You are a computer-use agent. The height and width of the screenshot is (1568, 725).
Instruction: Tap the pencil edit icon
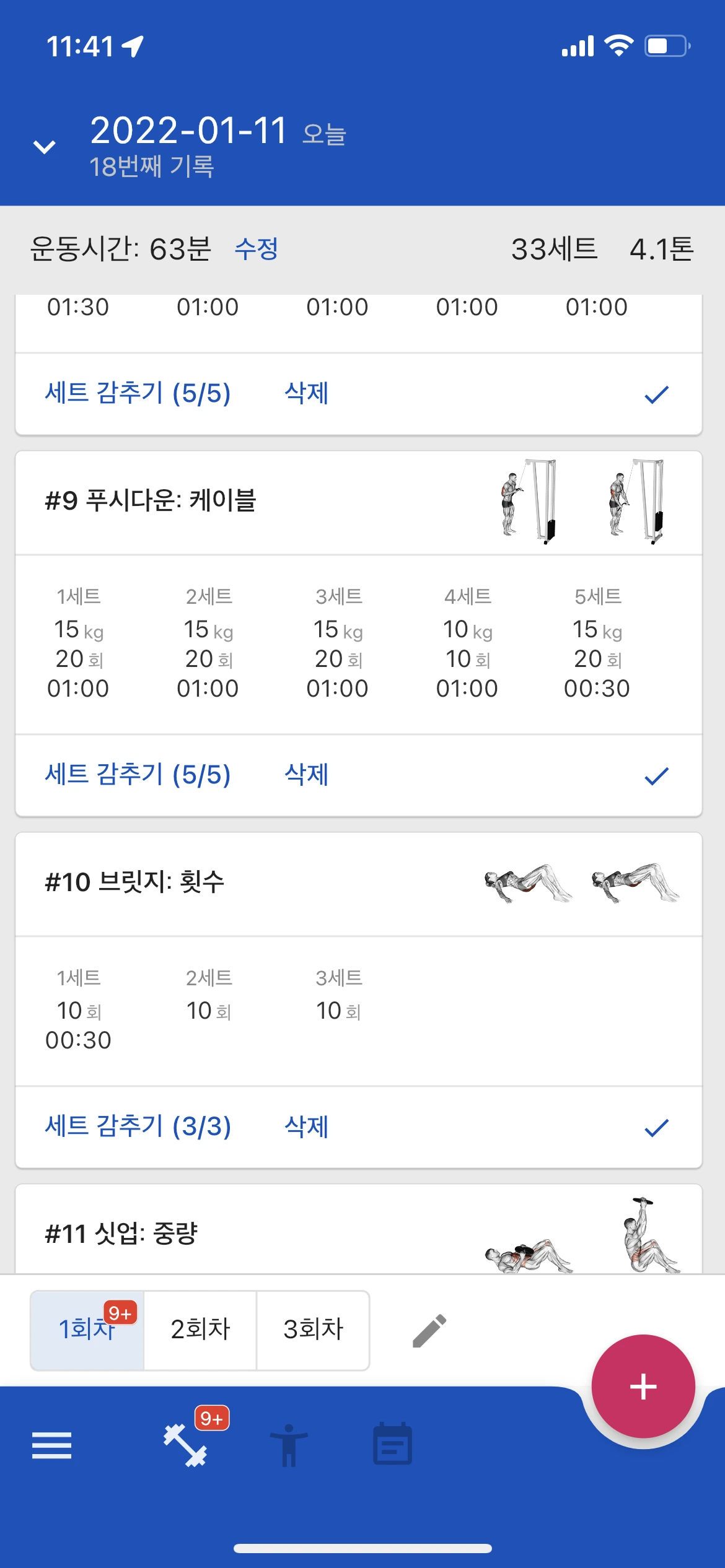pos(429,1330)
